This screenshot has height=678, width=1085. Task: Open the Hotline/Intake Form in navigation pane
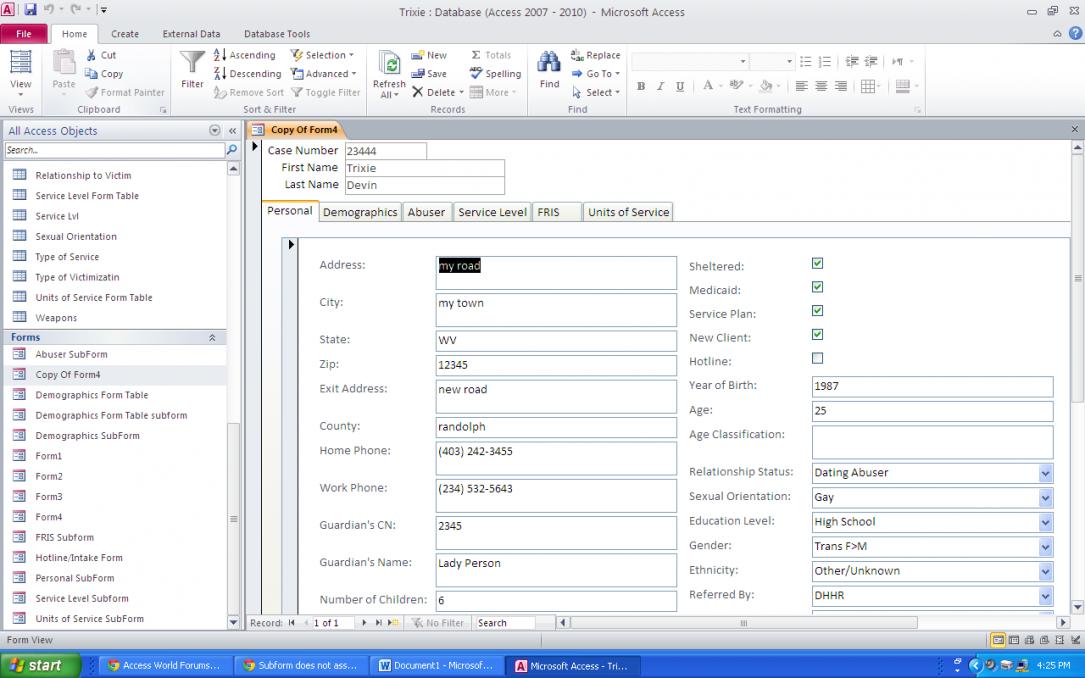79,558
